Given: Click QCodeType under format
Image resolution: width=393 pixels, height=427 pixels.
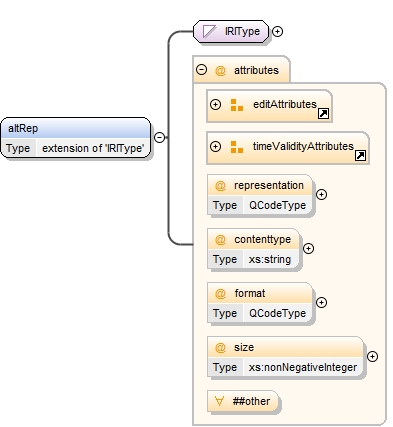Looking at the screenshot, I should point(277,313).
